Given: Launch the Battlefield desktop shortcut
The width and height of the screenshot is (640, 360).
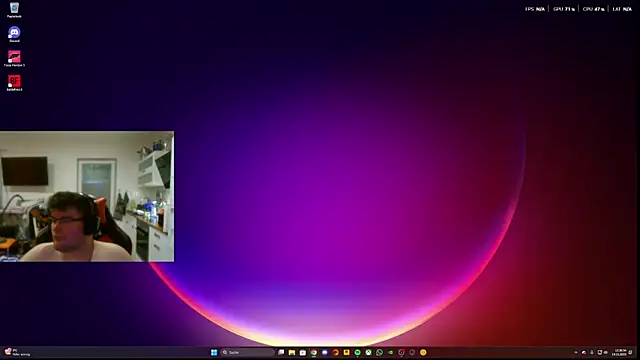Looking at the screenshot, I should point(14,83).
